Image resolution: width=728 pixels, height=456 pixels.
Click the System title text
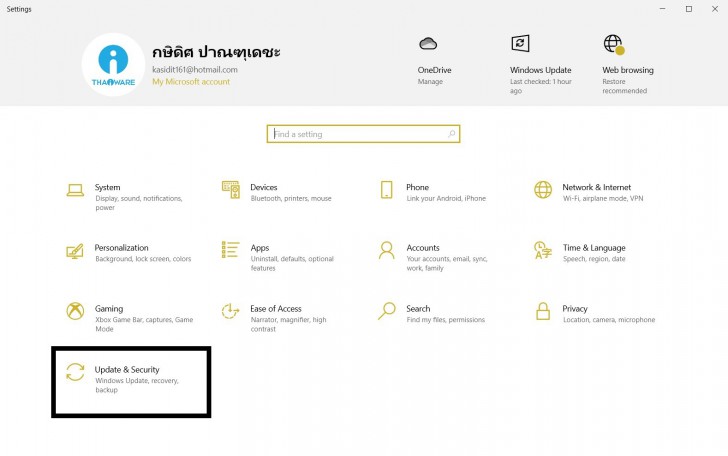[x=107, y=187]
